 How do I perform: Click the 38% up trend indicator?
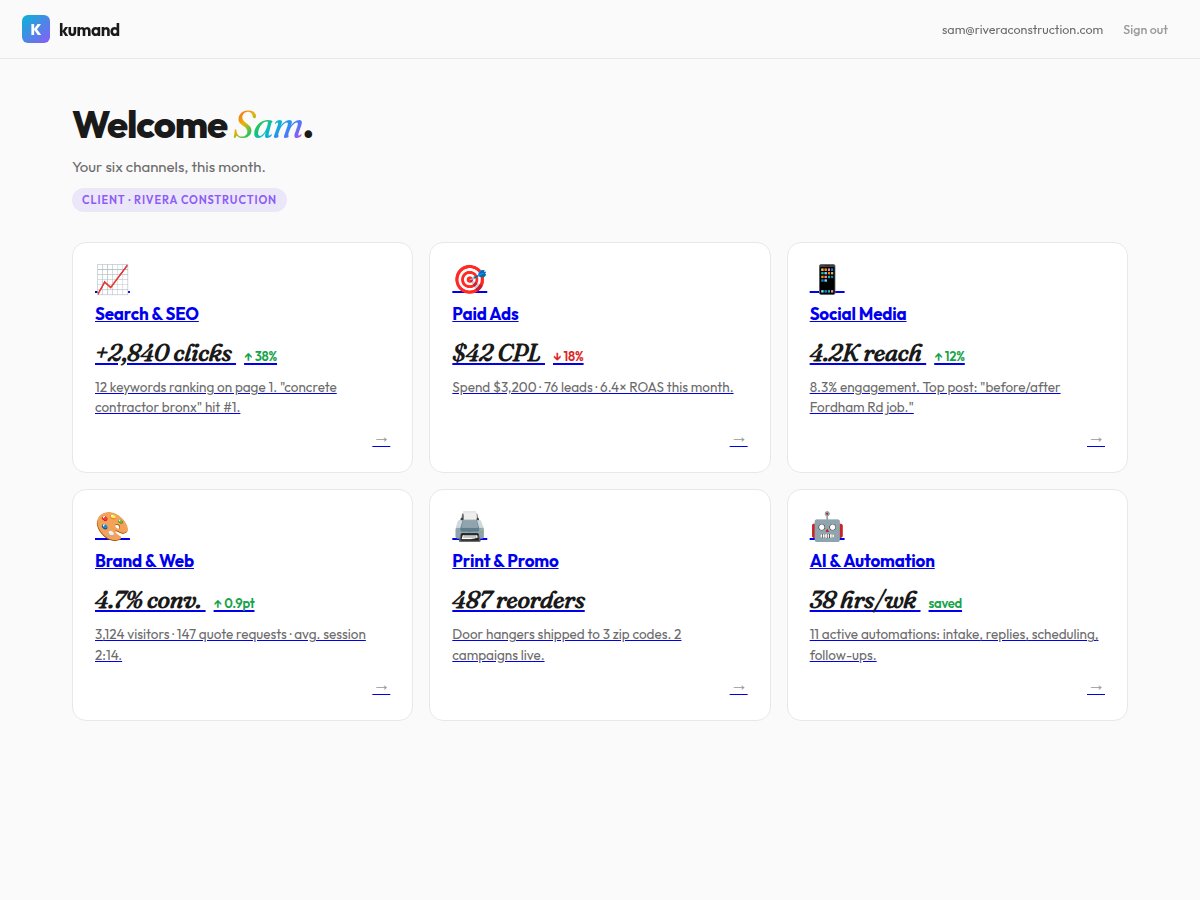click(x=261, y=356)
